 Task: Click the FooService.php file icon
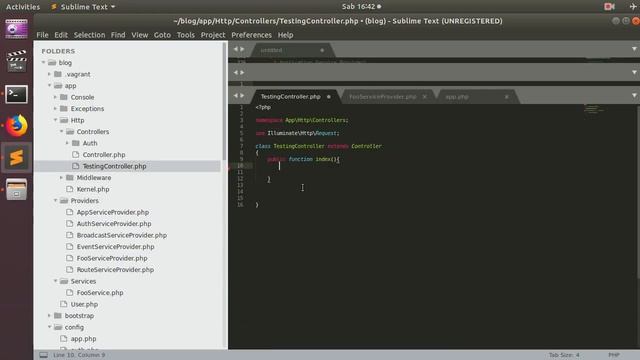(70, 293)
